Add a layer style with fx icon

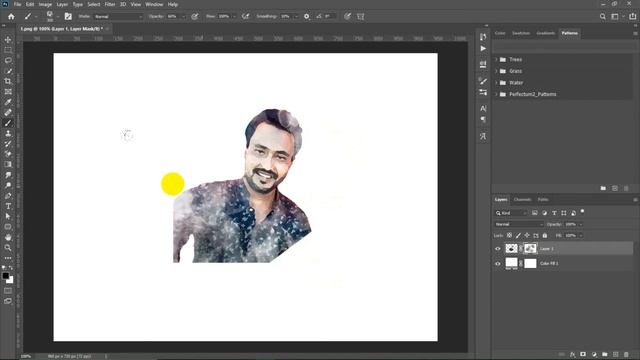[573, 354]
